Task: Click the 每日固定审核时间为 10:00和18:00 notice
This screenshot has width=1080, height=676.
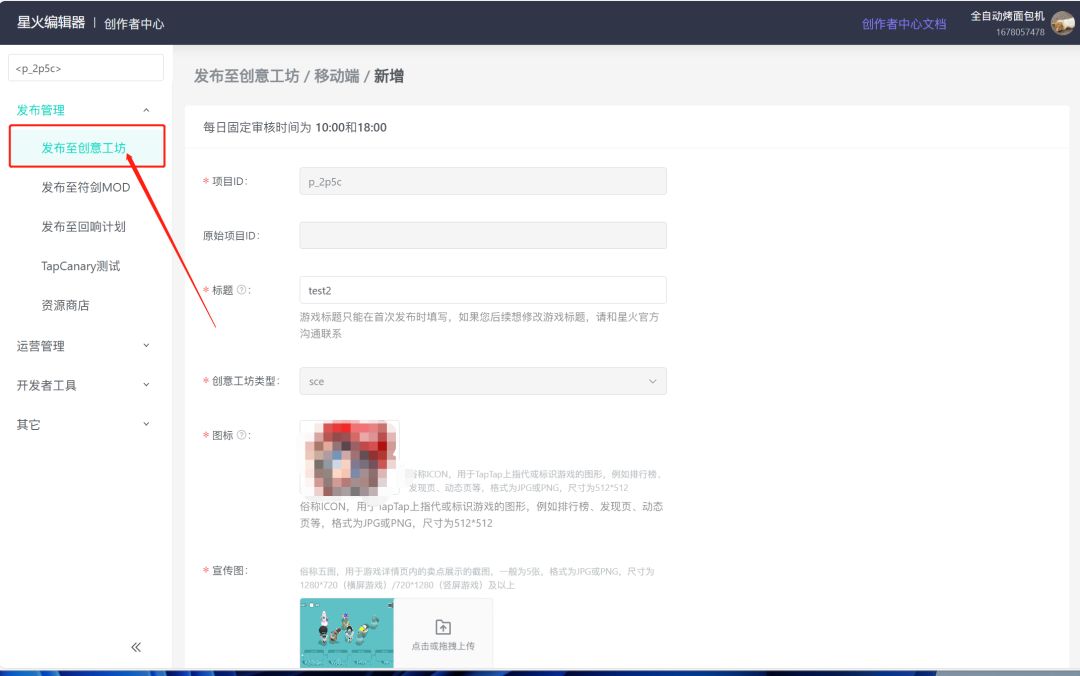Action: (295, 127)
